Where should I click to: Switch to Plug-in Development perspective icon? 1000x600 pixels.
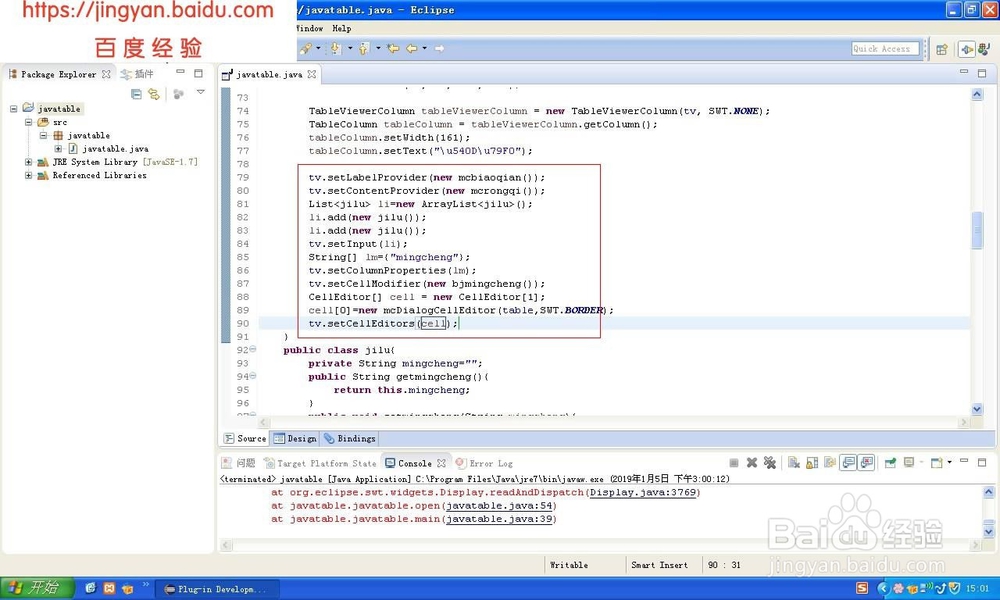(967, 49)
